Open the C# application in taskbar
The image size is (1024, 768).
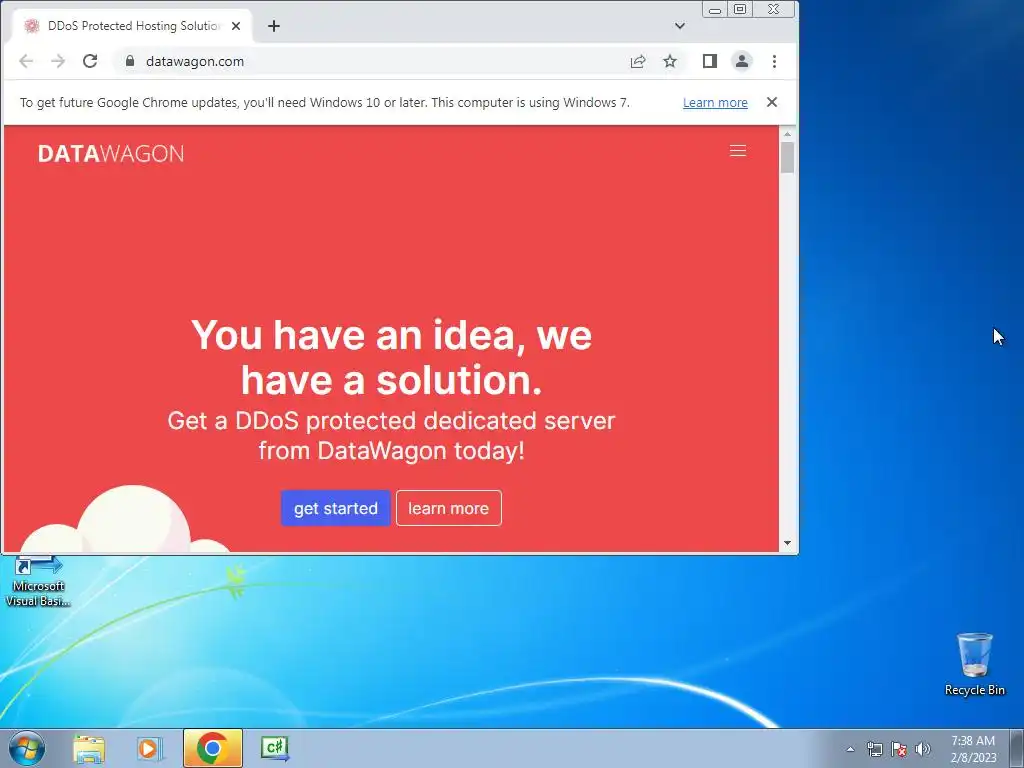pyautogui.click(x=274, y=748)
